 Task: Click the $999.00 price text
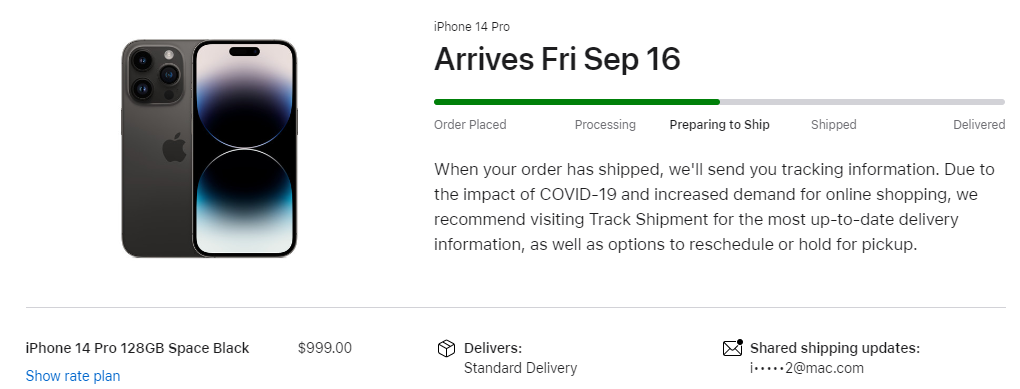pyautogui.click(x=325, y=348)
